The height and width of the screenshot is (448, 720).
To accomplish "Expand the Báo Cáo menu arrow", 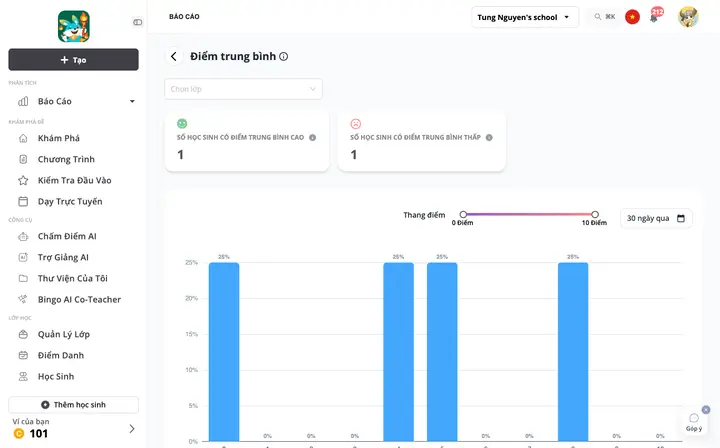I will coord(132,101).
